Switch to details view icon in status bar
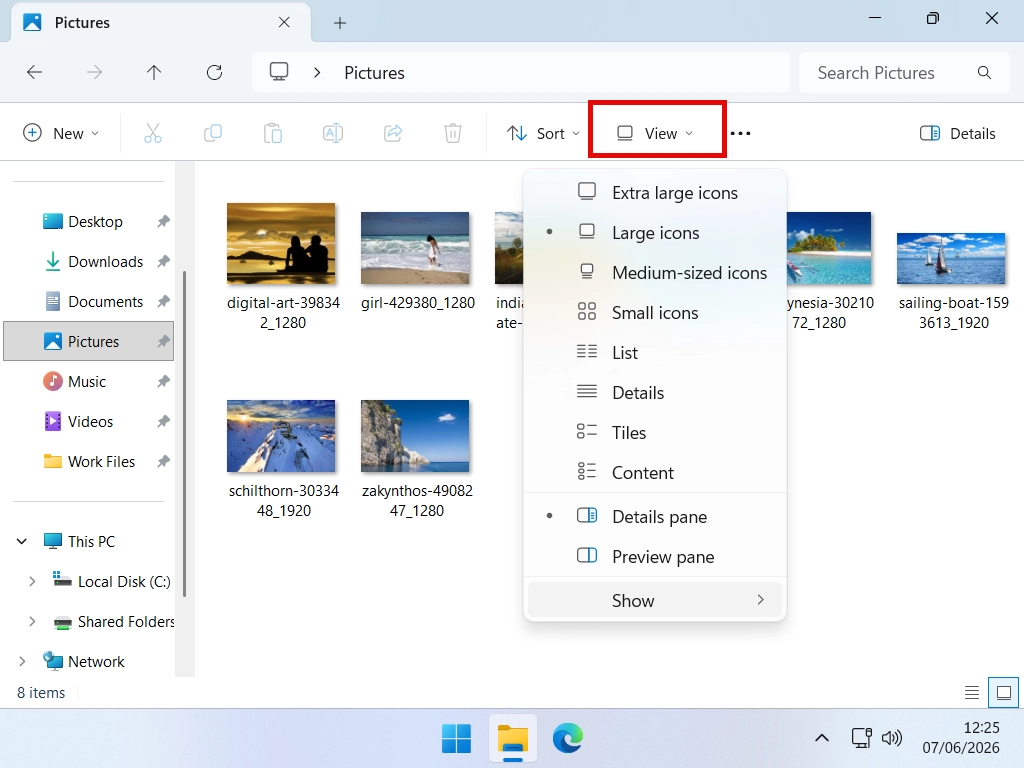This screenshot has width=1024, height=768. click(x=972, y=692)
